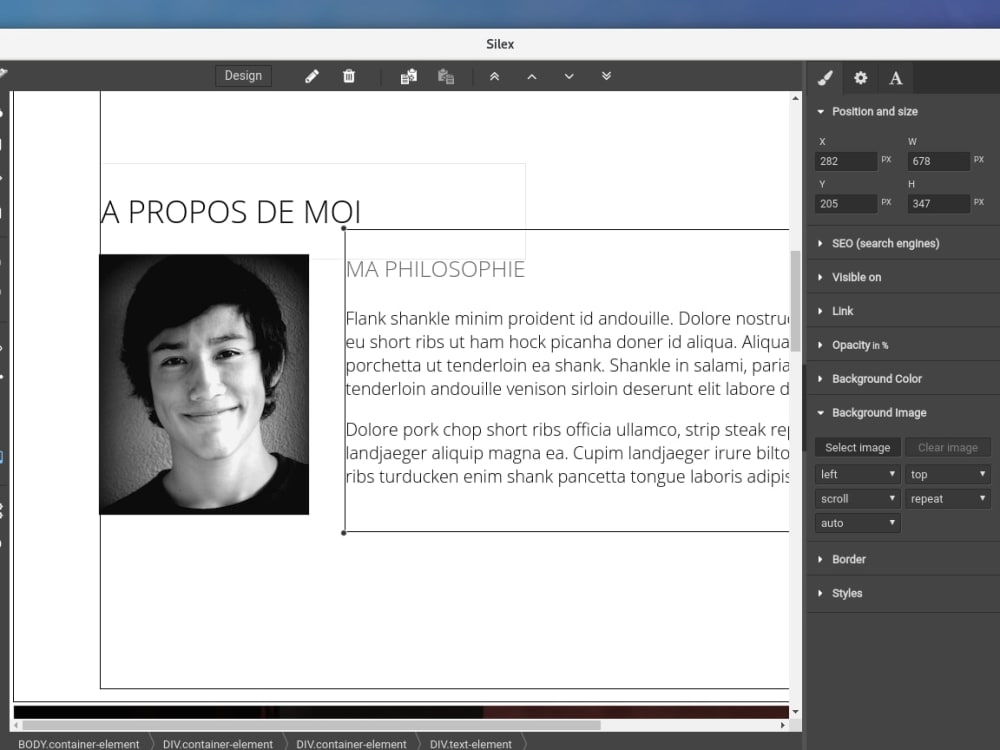Click the horizontal scrollbar thumb below canvas

pos(311,725)
